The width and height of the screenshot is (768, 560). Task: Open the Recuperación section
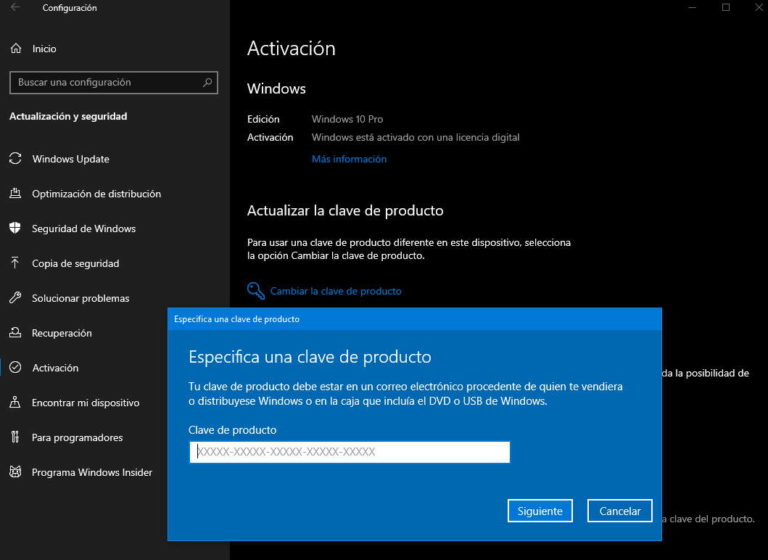click(x=62, y=333)
